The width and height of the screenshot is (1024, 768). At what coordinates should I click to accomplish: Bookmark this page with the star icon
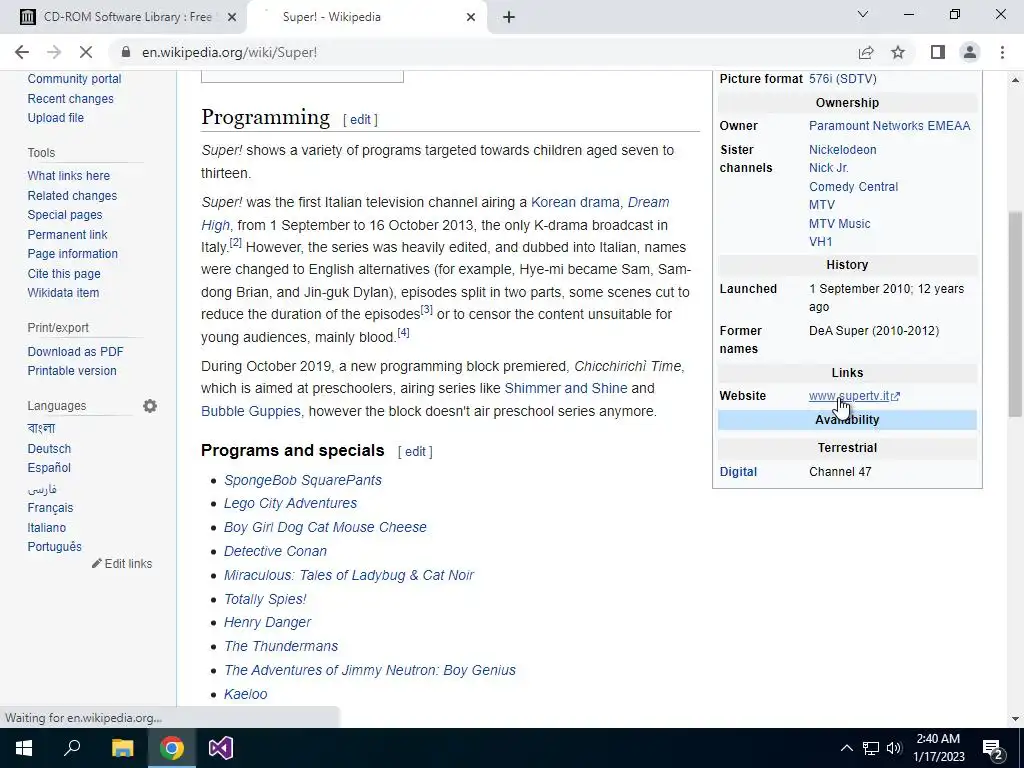click(898, 52)
